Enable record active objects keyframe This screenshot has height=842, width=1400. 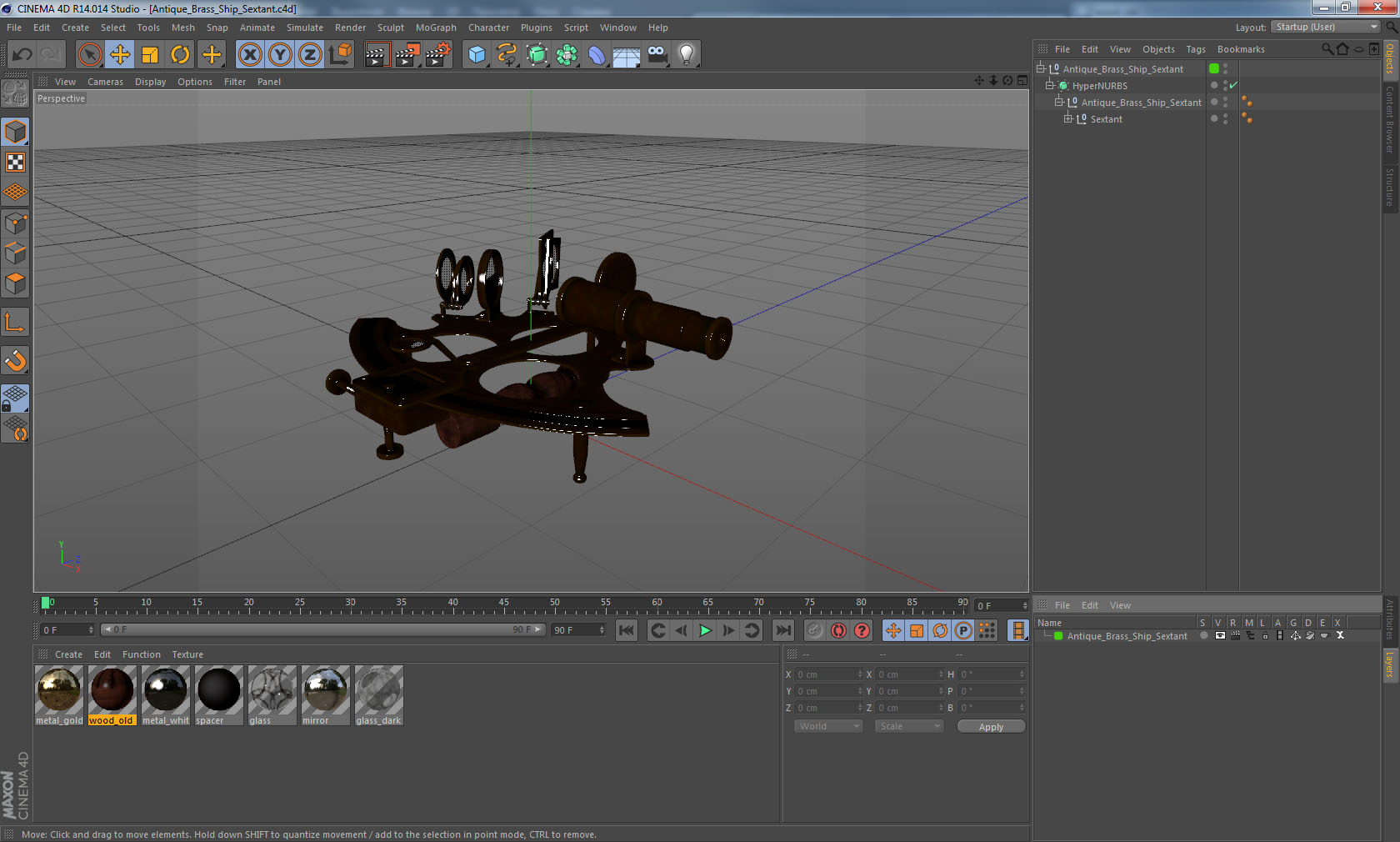point(815,630)
